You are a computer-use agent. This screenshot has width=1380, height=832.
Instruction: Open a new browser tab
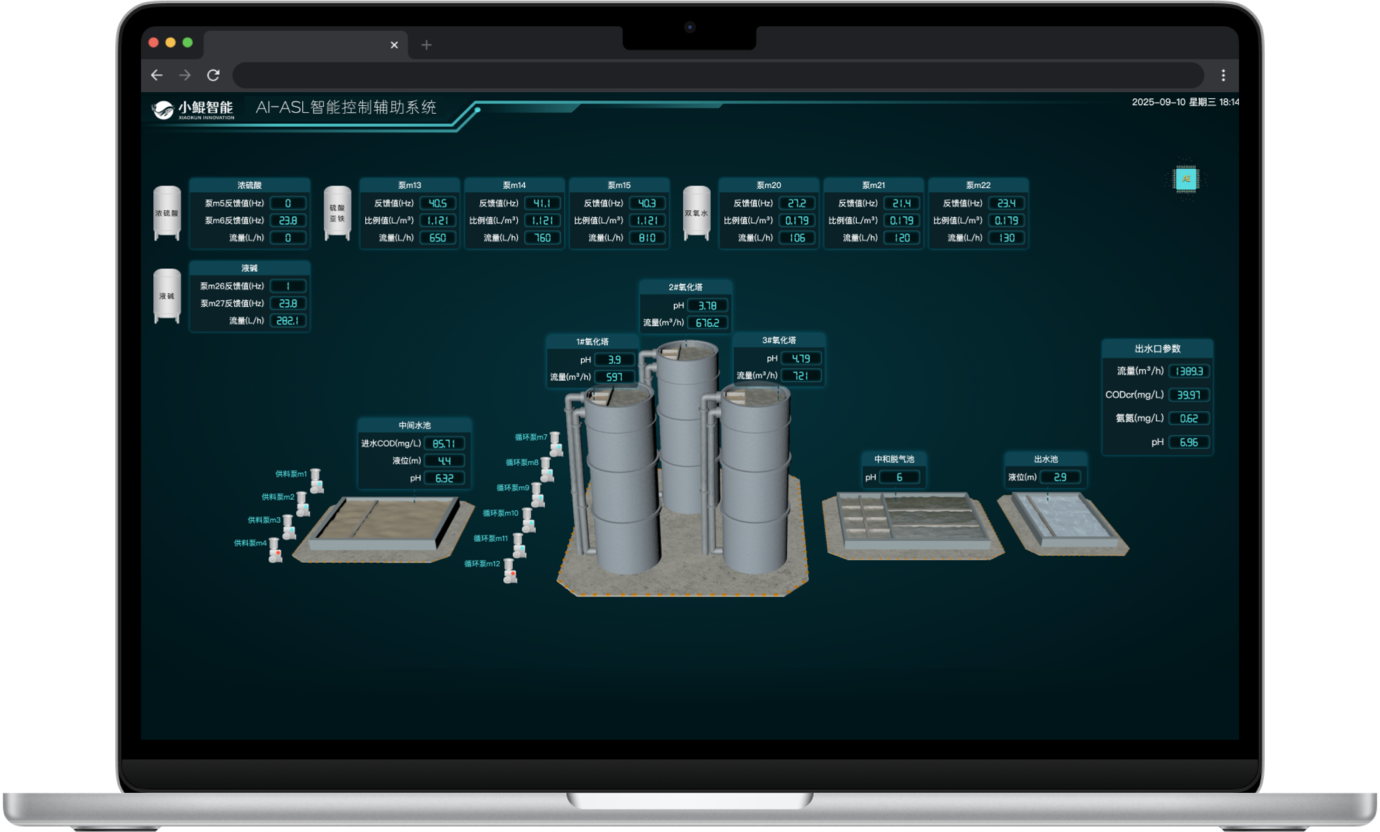[426, 45]
